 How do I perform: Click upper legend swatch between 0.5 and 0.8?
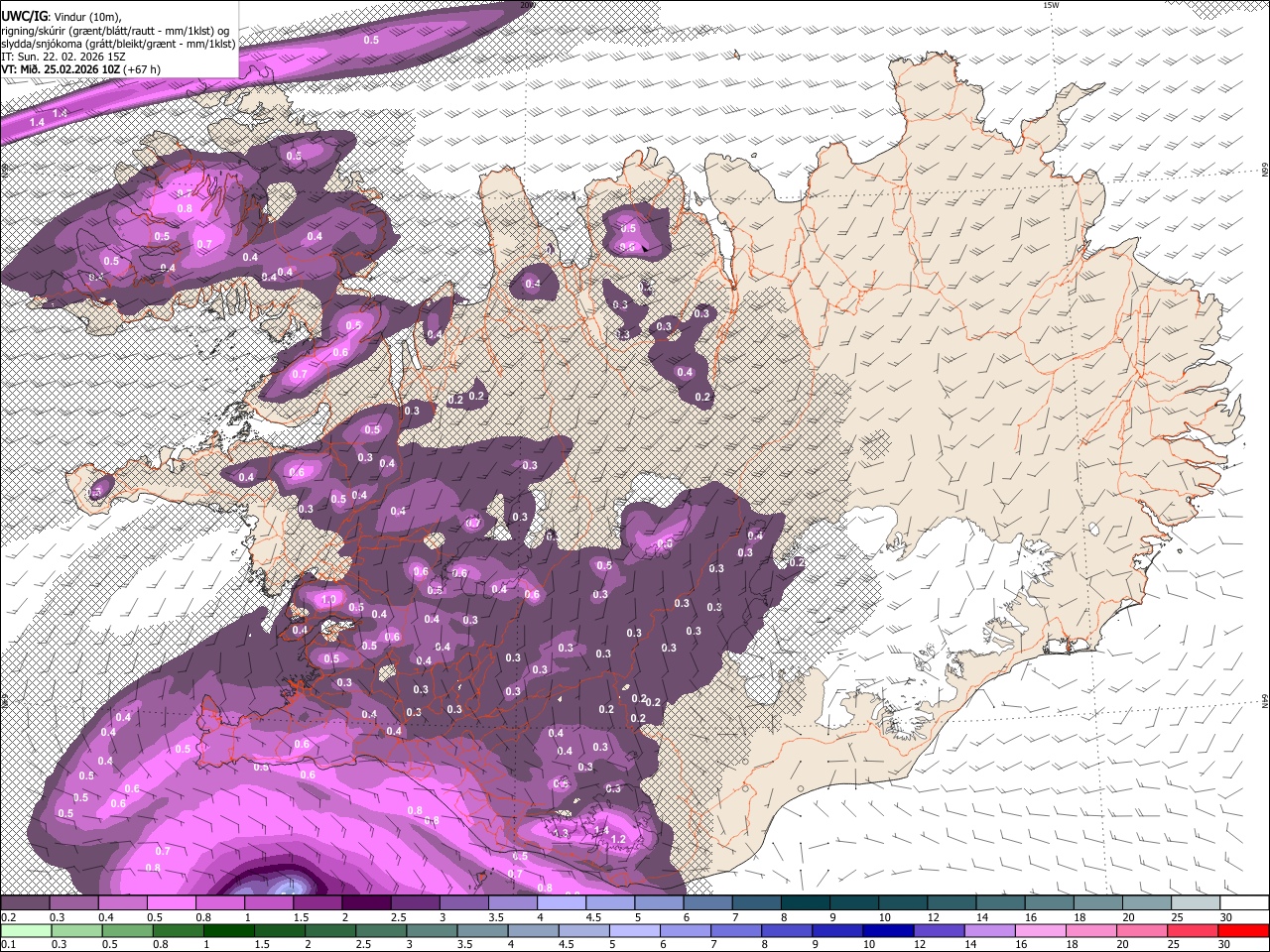[171, 902]
